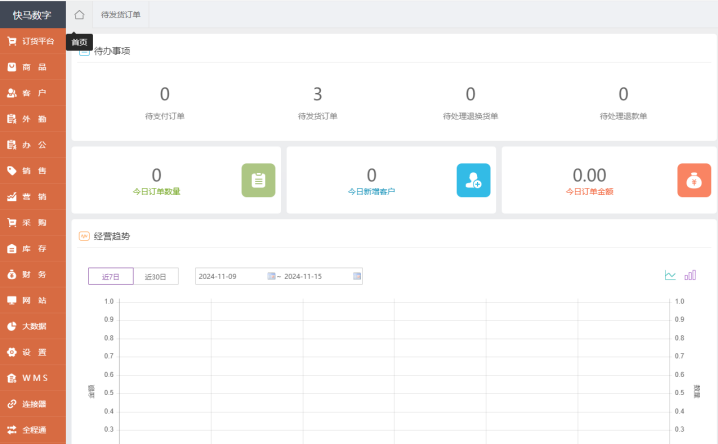718x444 pixels.
Task: Open the 设置 sidebar menu
Action: tap(33, 352)
